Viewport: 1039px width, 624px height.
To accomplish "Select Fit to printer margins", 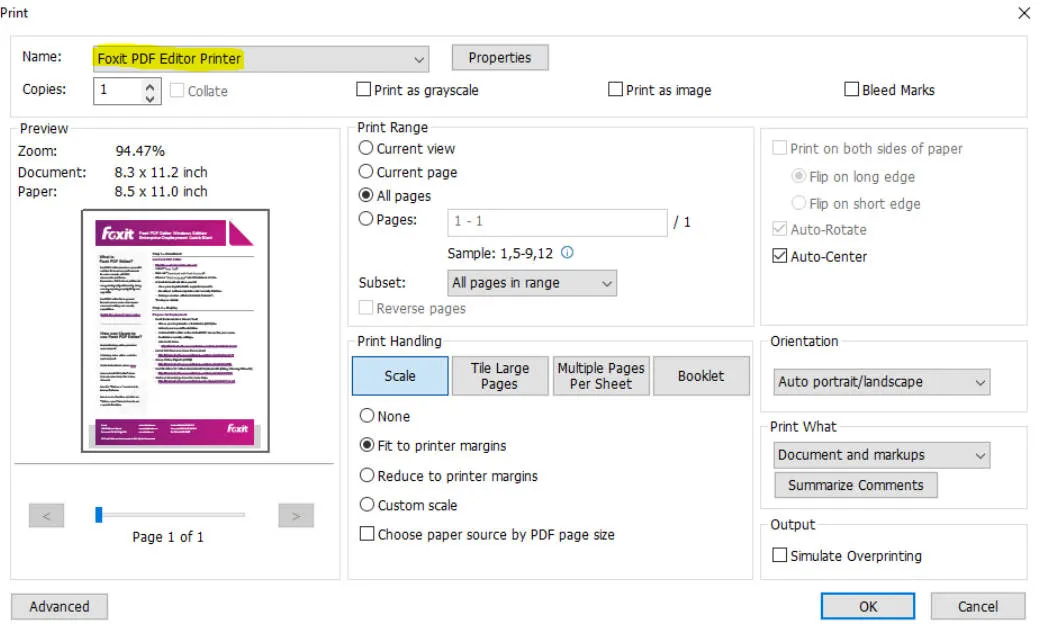I will click(366, 445).
